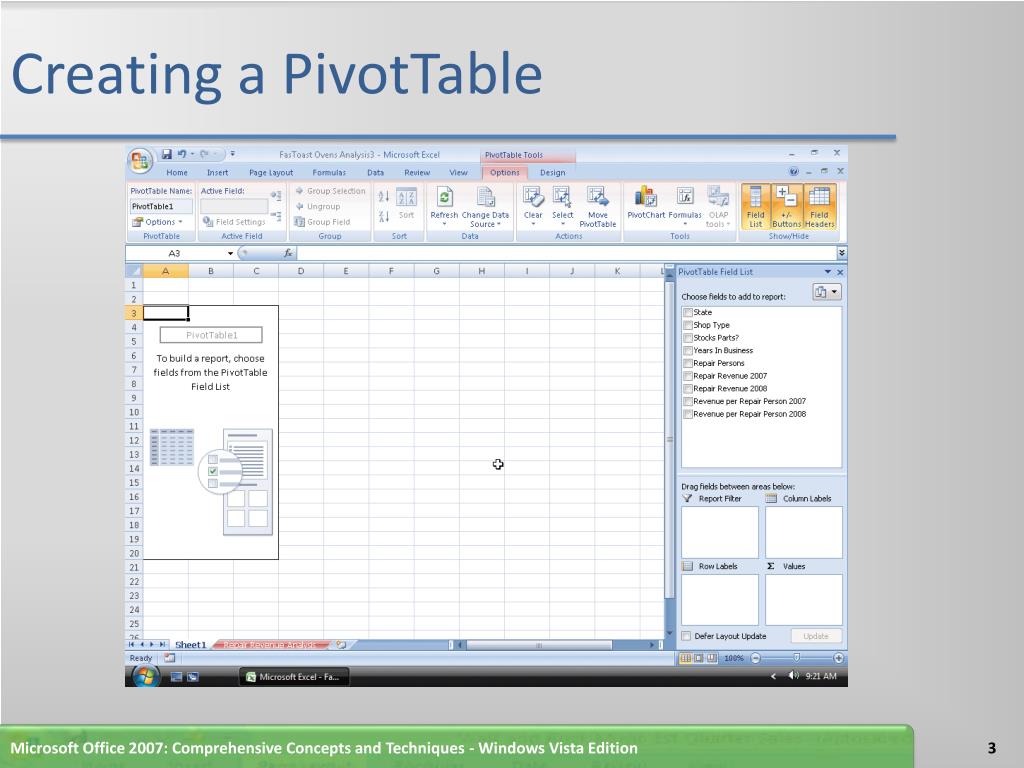This screenshot has height=768, width=1024.
Task: Open the Page Layout ribbon tab
Action: tap(271, 172)
